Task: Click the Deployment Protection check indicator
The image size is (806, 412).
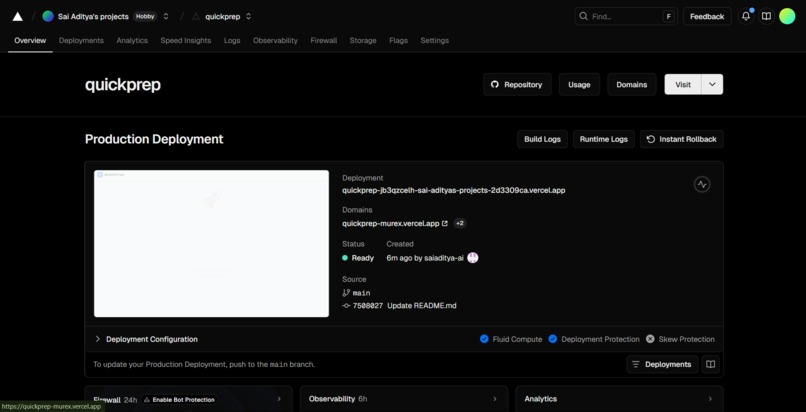Action: 553,339
